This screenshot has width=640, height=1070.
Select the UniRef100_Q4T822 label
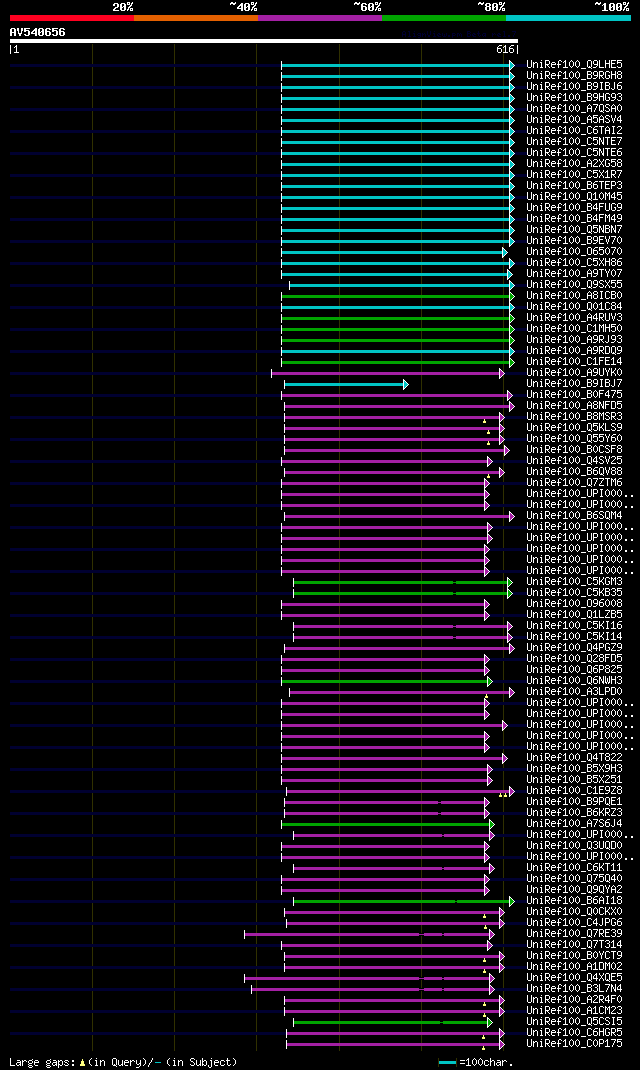tap(574, 757)
